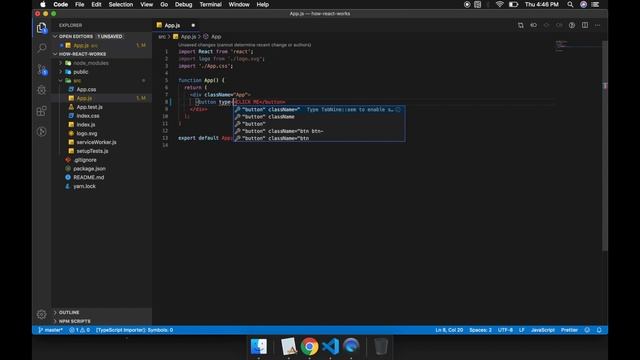Click UTF-8 encoding in status bar
Image resolution: width=640 pixels, height=360 pixels.
coord(505,330)
